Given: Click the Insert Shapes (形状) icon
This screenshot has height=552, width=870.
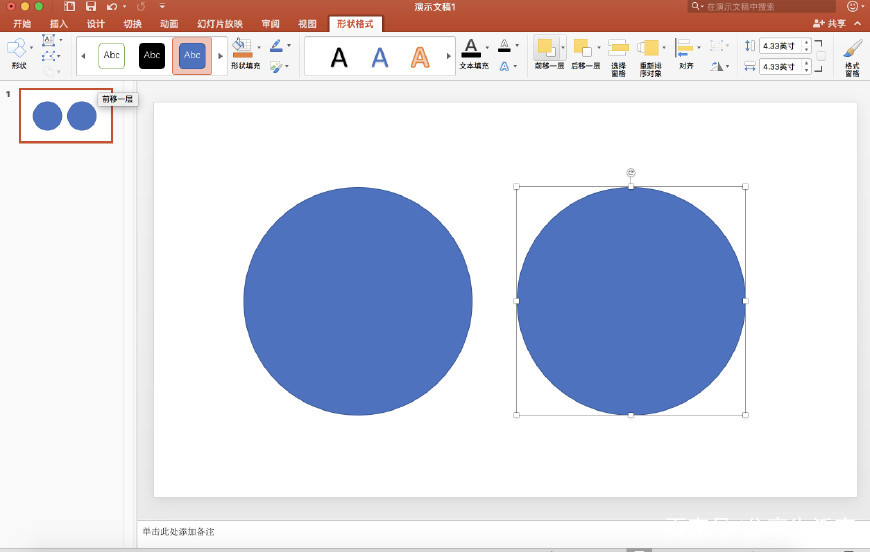Looking at the screenshot, I should coord(17,48).
